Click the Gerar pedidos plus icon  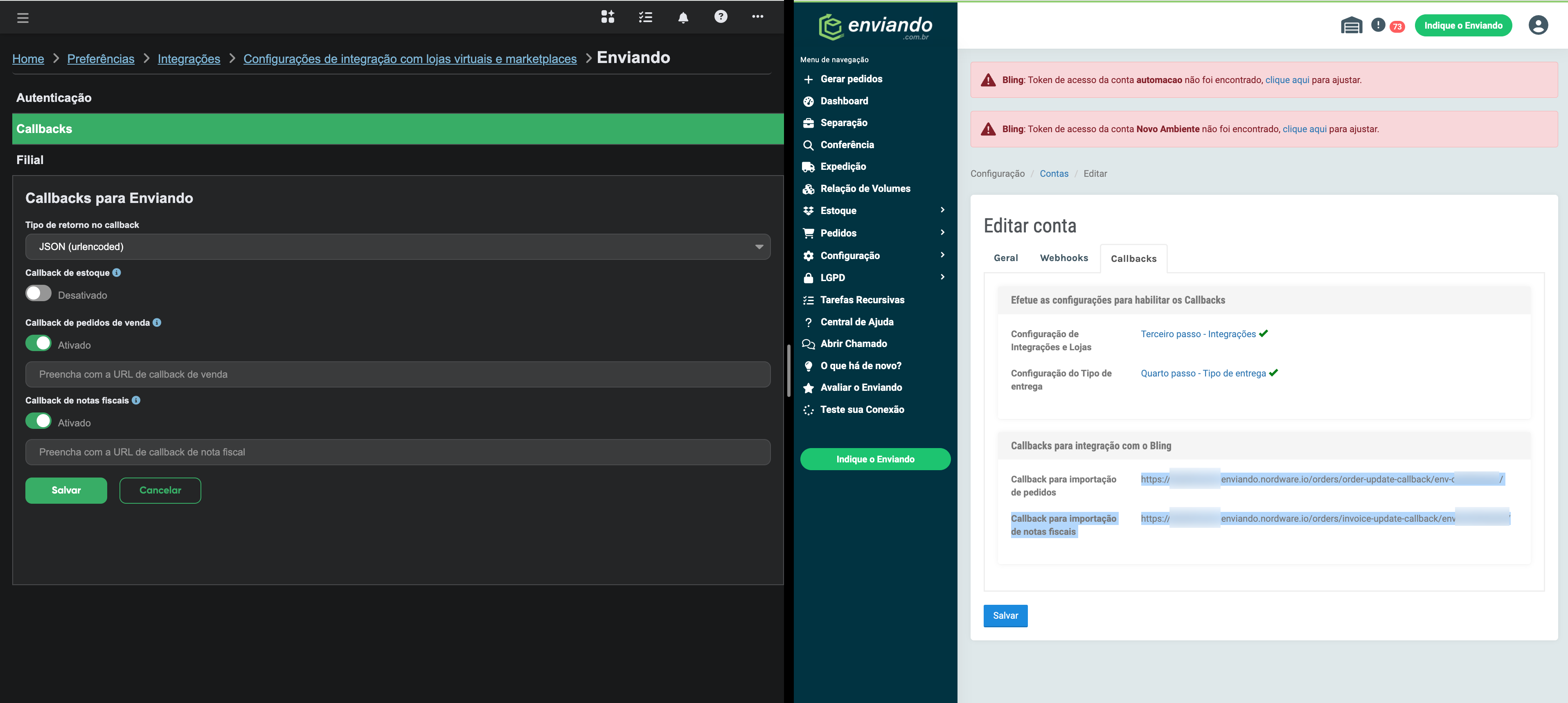(x=809, y=79)
